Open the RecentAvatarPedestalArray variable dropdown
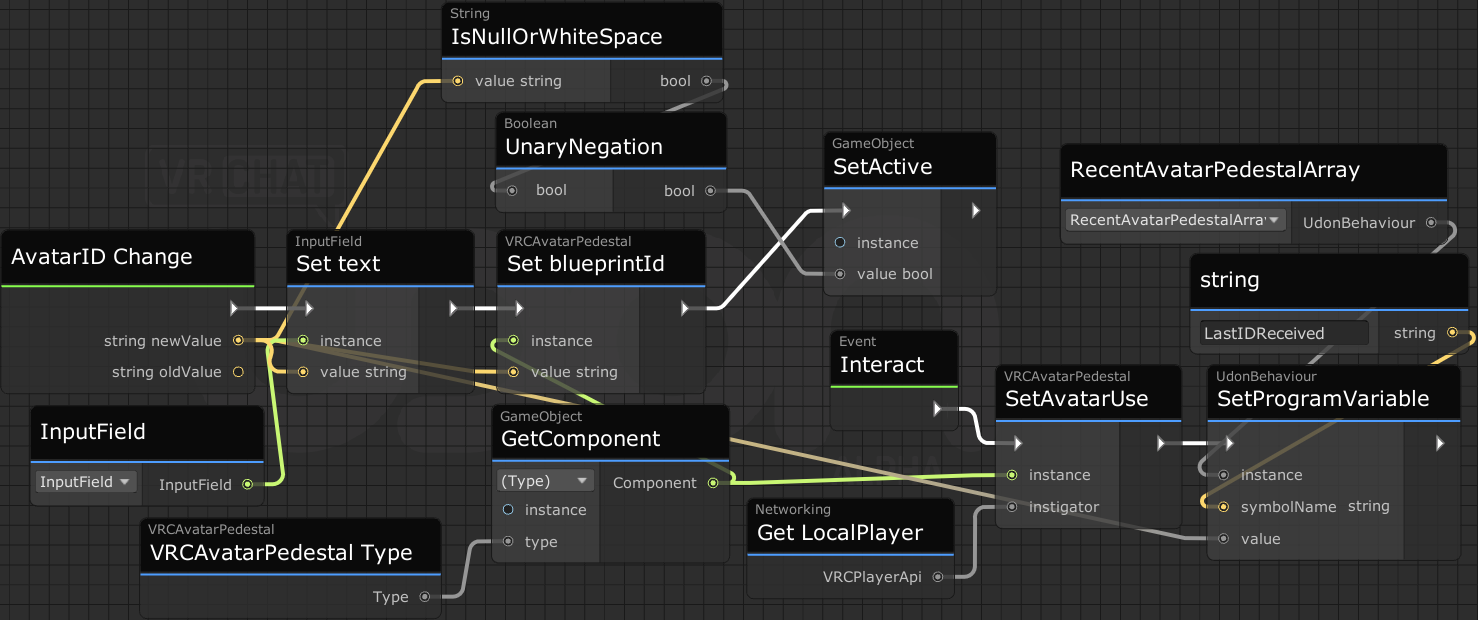This screenshot has height=620, width=1478. pos(1175,220)
